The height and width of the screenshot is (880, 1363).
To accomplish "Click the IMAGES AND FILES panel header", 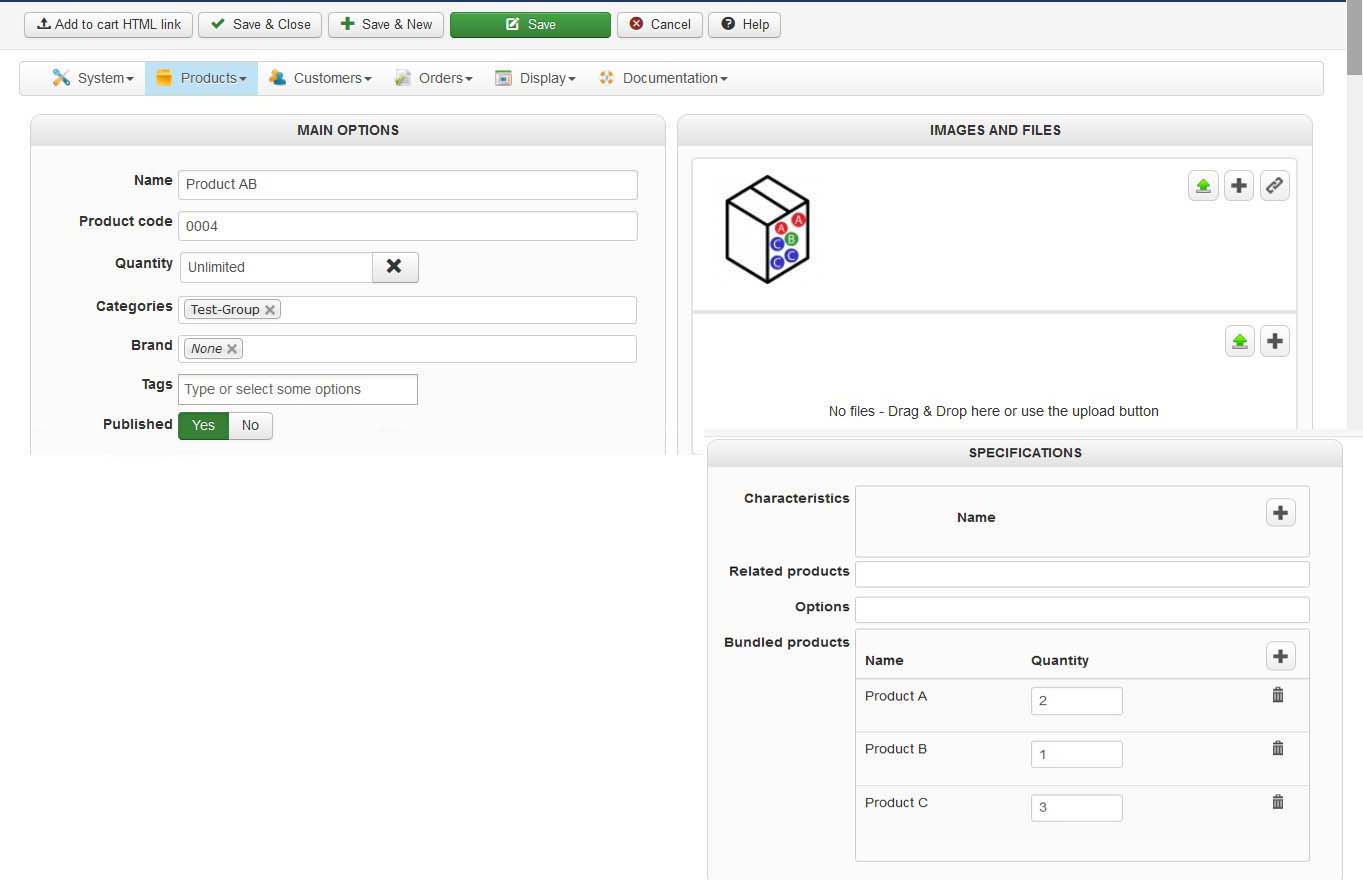I will (x=995, y=130).
